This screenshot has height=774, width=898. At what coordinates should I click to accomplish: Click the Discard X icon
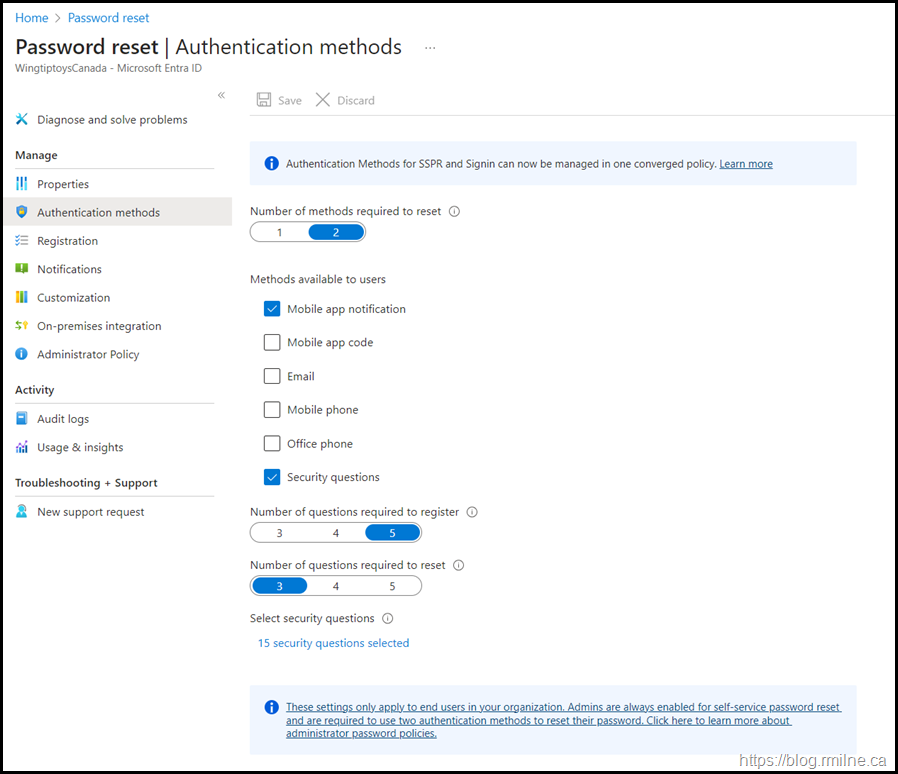click(323, 100)
